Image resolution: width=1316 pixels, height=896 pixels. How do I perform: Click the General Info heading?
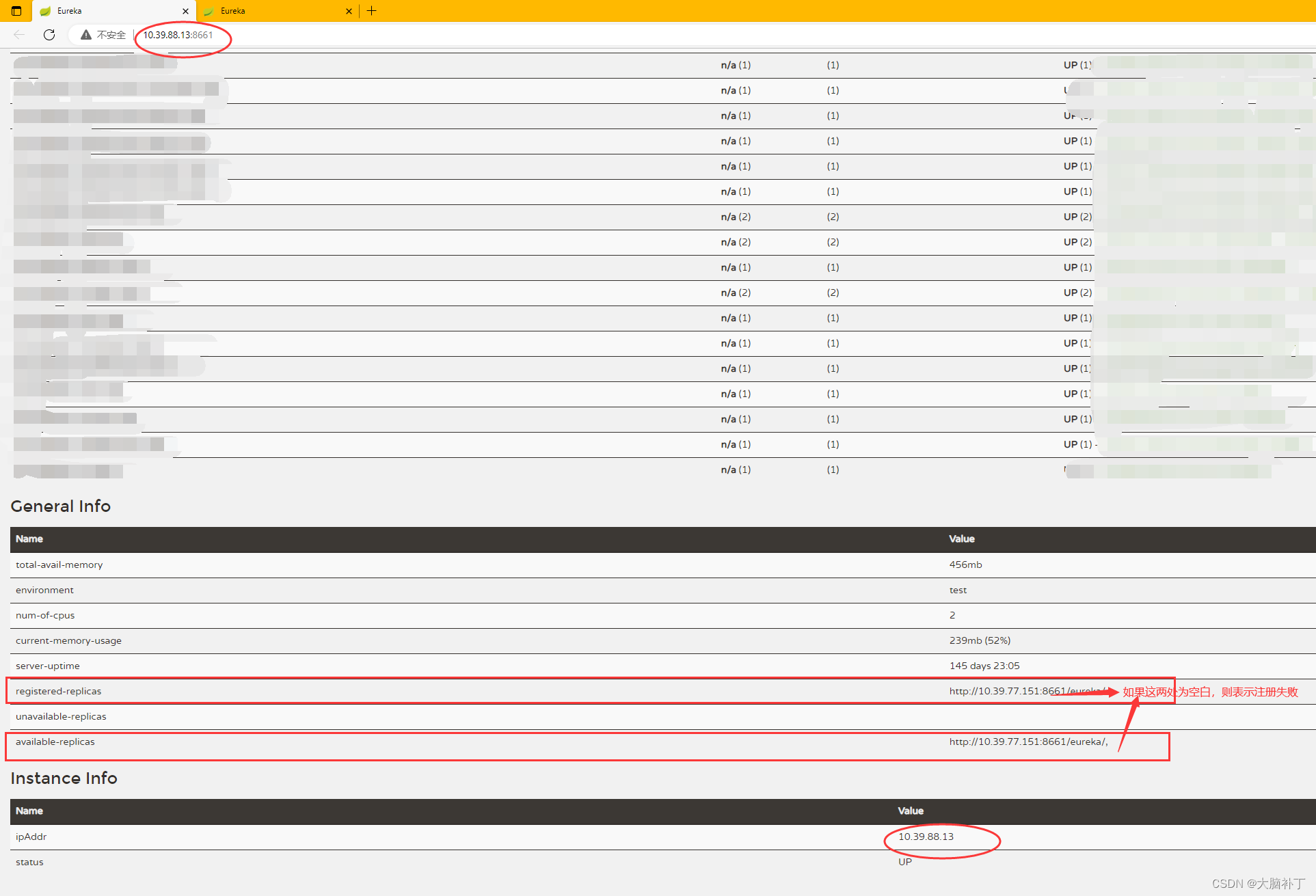61,506
